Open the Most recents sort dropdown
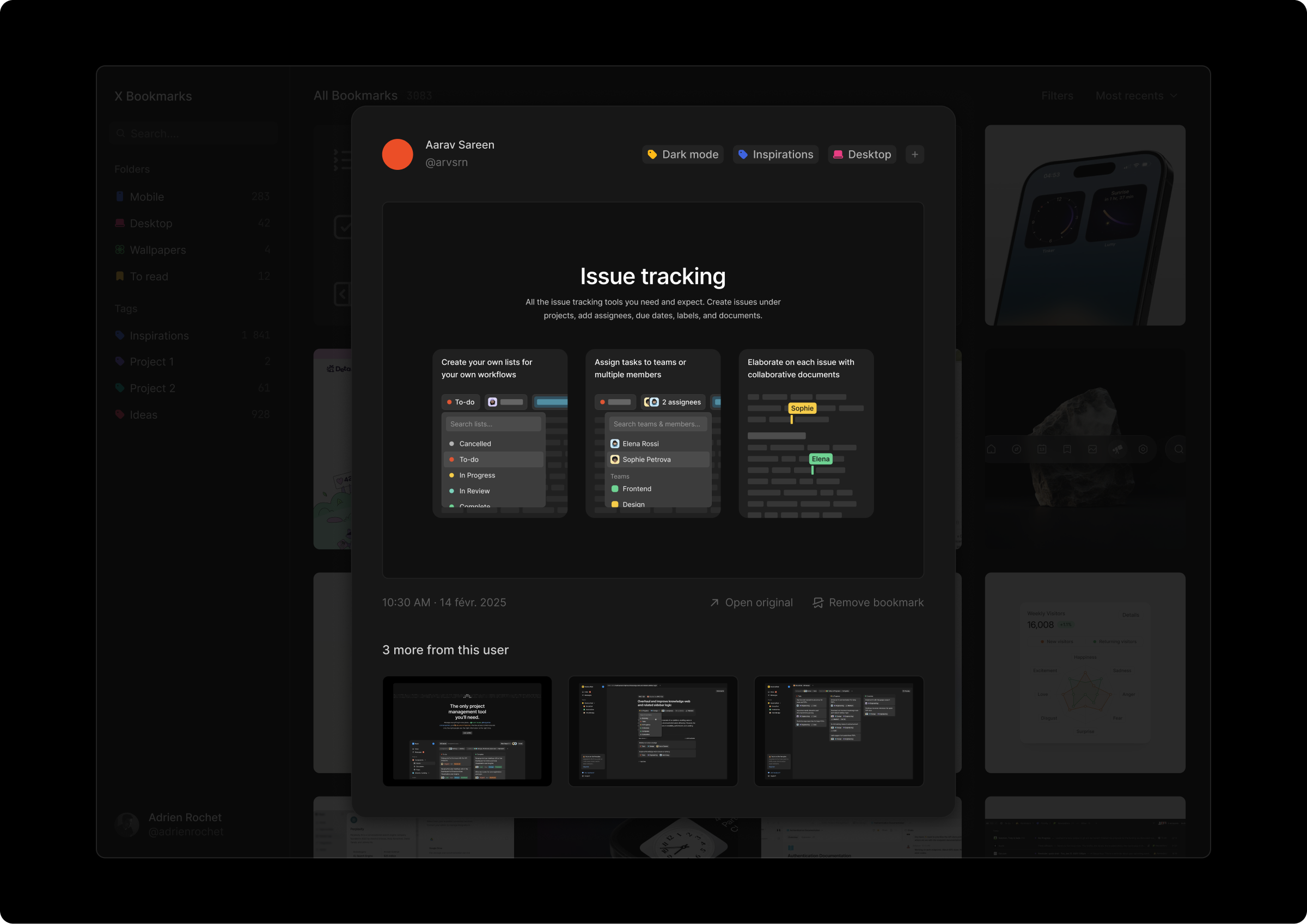 click(x=1135, y=96)
